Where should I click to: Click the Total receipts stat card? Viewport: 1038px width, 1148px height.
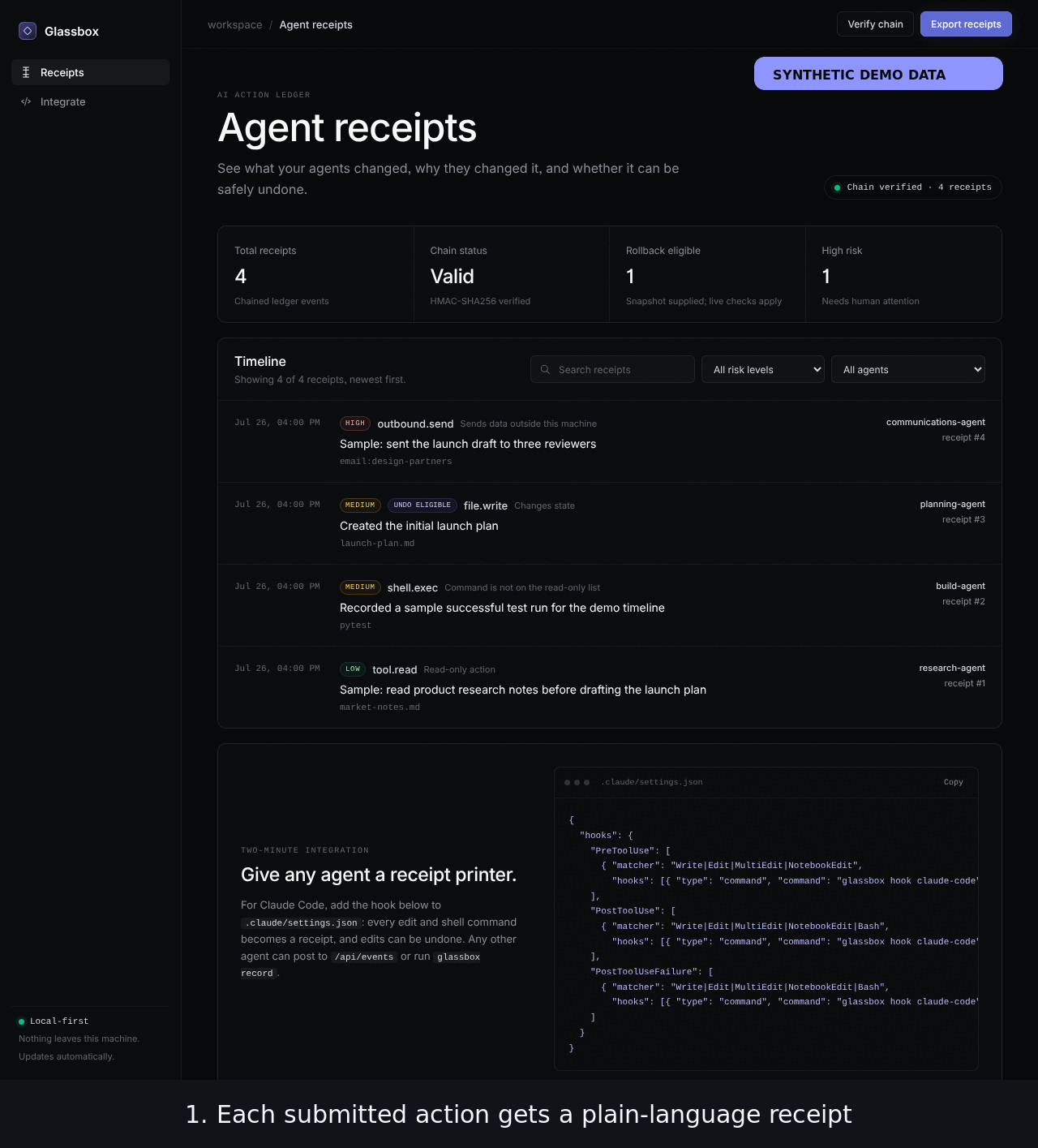(315, 274)
